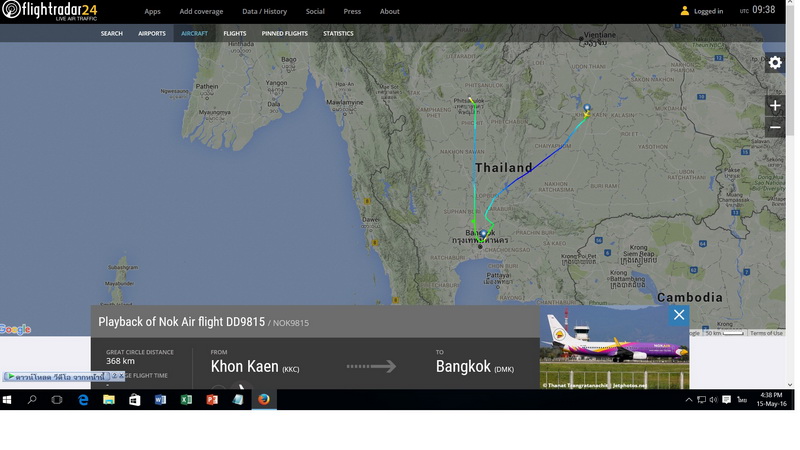Click the Nok Air aircraft photo
The height and width of the screenshot is (450, 800).
coord(614,347)
